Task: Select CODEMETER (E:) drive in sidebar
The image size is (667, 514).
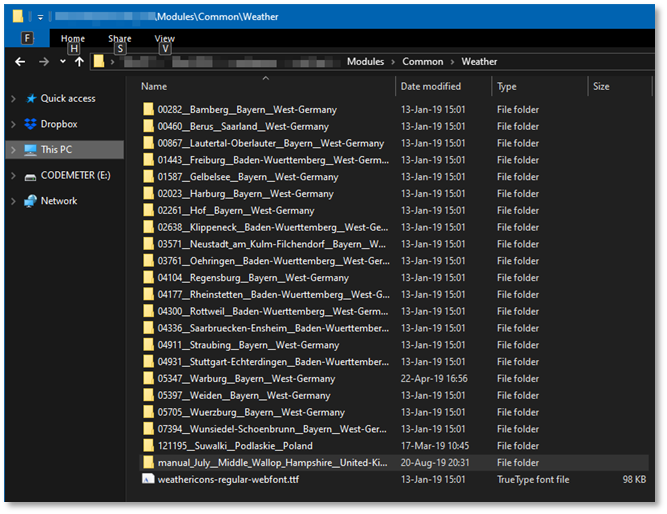Action: tap(75, 175)
